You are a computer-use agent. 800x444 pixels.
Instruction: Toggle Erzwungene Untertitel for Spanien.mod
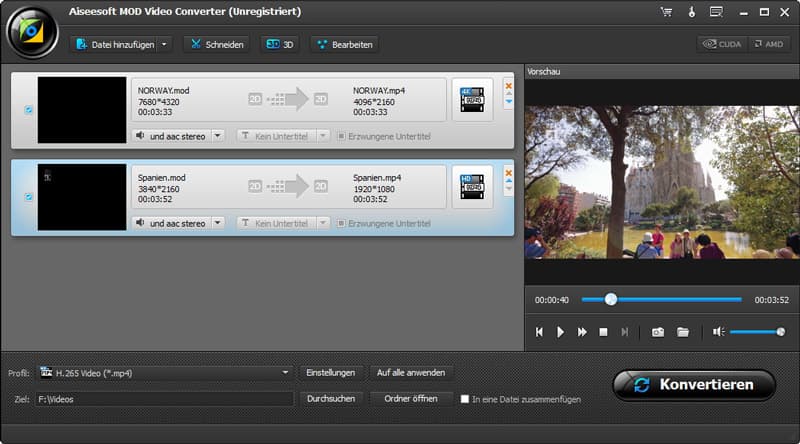click(x=341, y=224)
